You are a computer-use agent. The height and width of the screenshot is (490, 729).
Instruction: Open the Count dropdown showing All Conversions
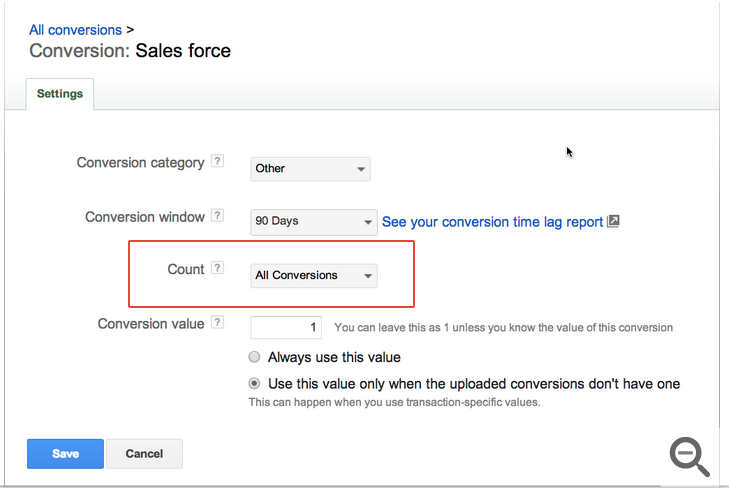coord(314,276)
